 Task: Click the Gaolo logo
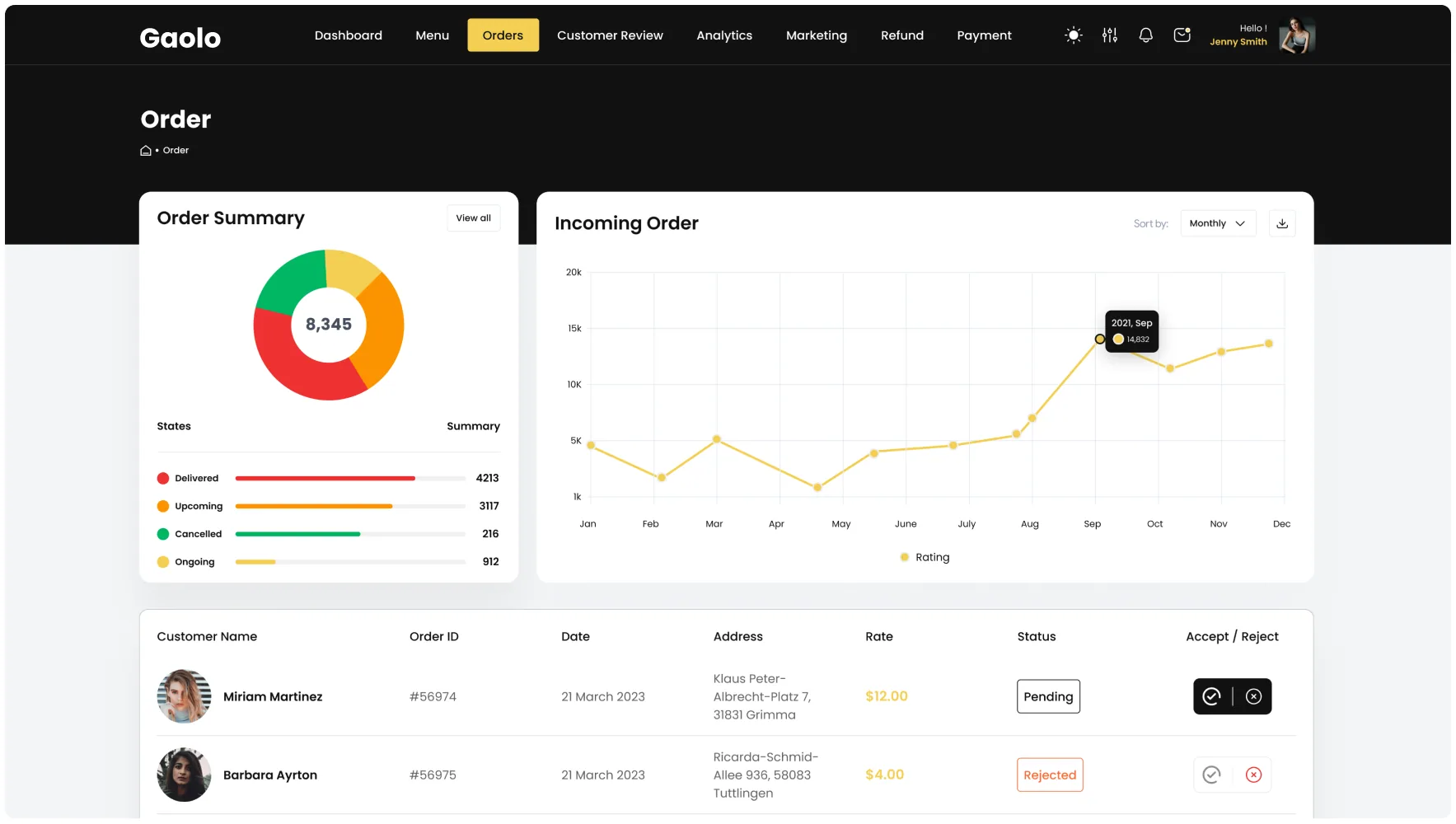click(x=180, y=38)
